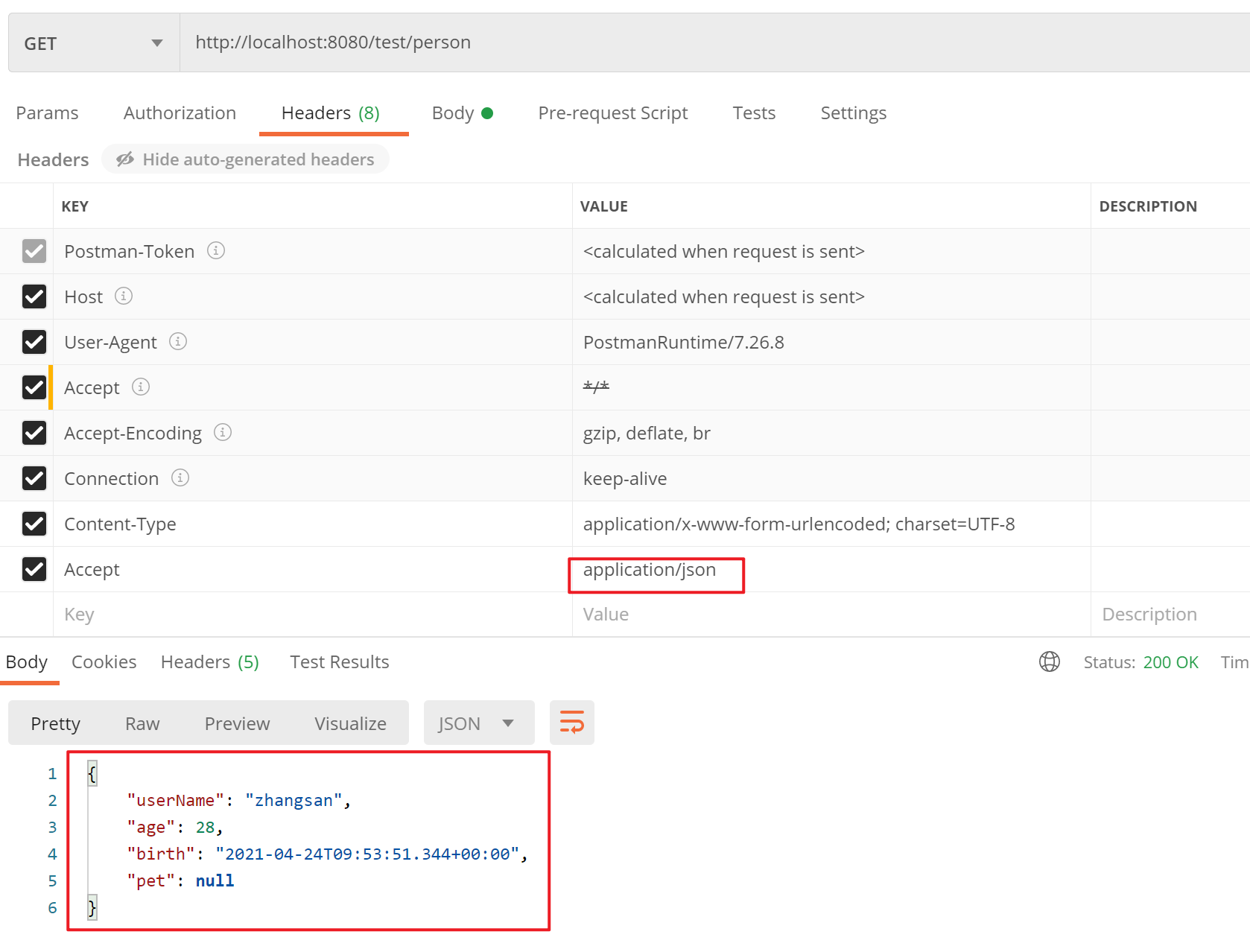Disable the Accept application/json header checkbox
1250x952 pixels.
pos(34,569)
